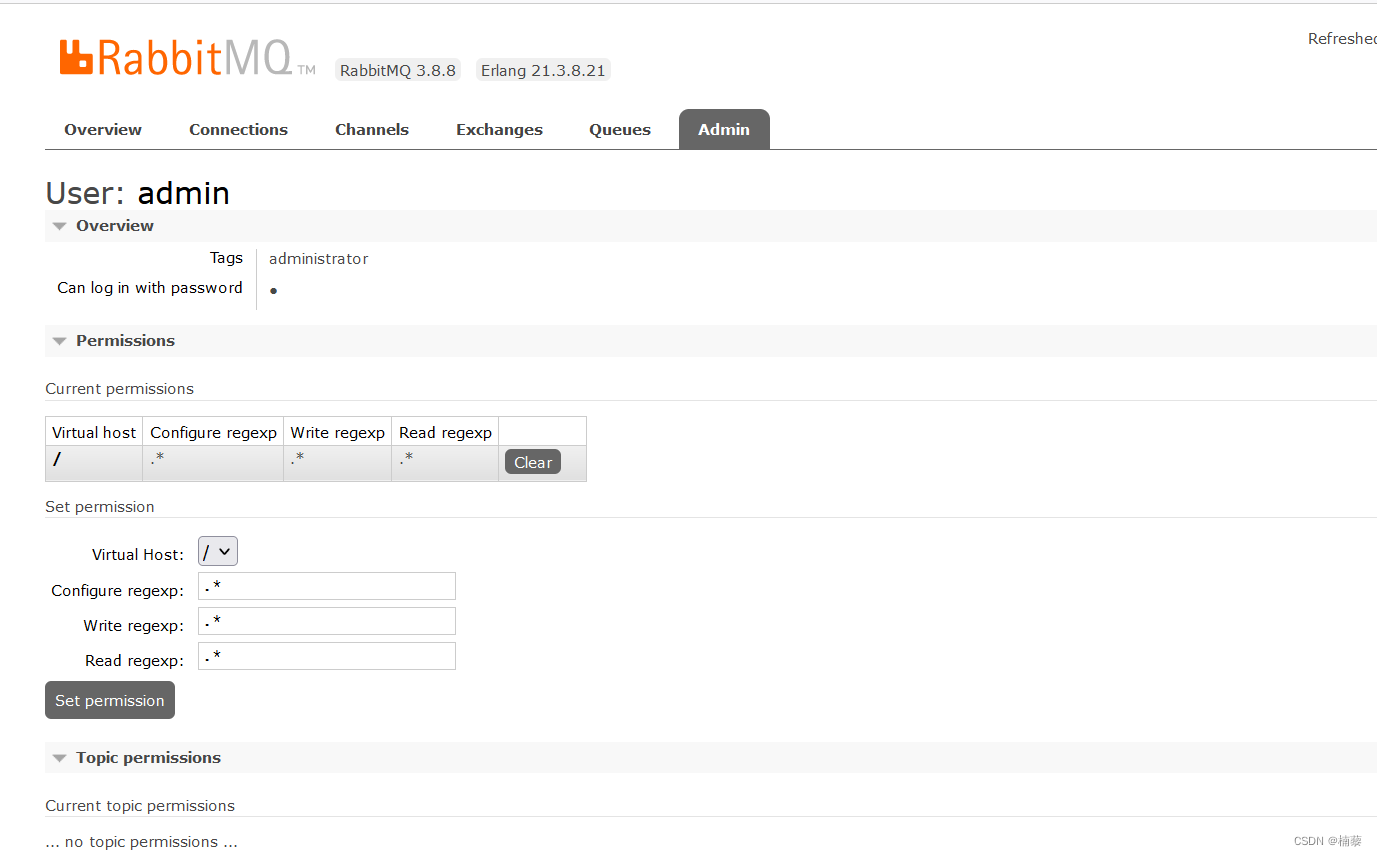
Task: Open the Connections tab
Action: pyautogui.click(x=238, y=129)
